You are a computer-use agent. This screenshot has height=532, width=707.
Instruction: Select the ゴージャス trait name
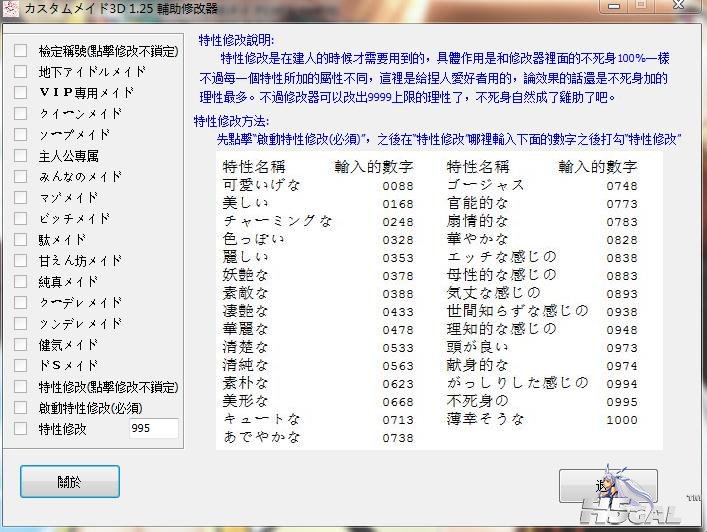[x=485, y=185]
